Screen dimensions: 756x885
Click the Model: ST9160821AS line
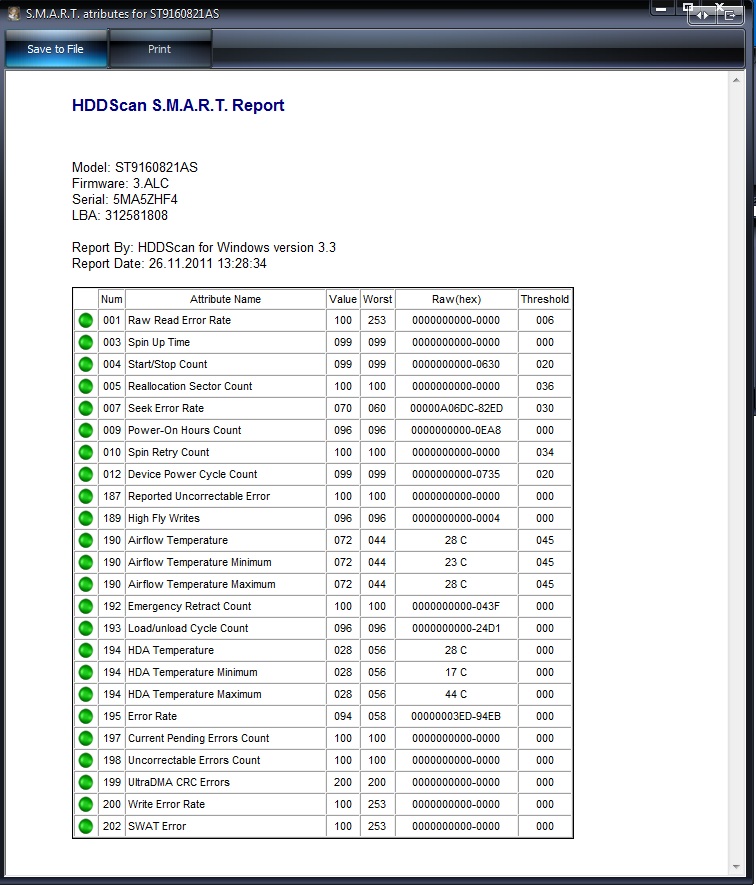[134, 168]
